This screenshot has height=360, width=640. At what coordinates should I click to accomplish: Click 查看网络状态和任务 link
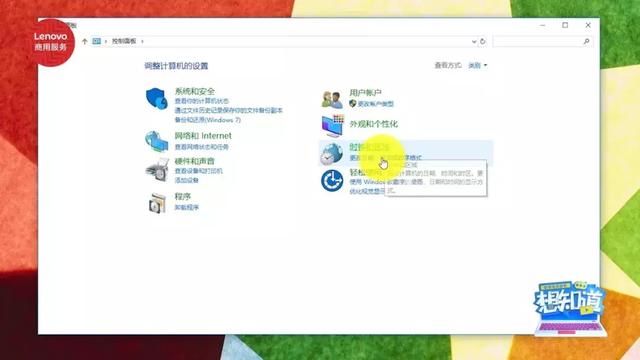pos(202,147)
